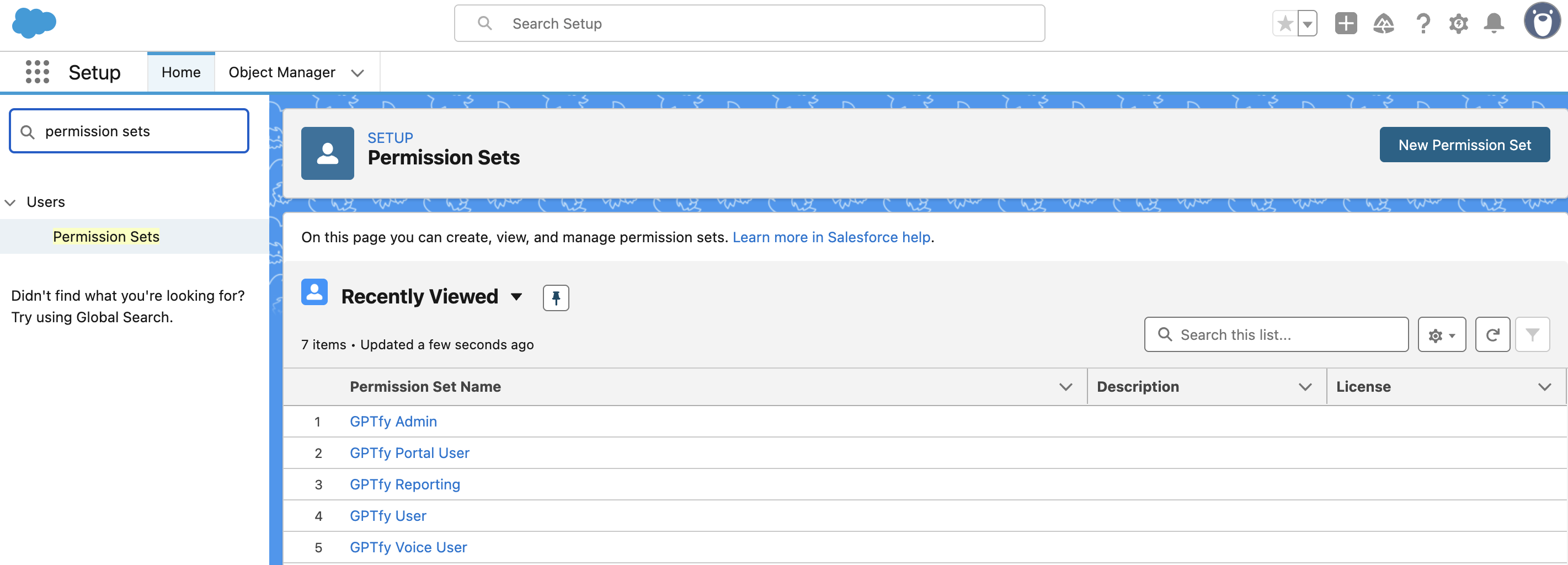Collapse the Users section in sidebar
This screenshot has width=1568, height=565.
(10, 202)
